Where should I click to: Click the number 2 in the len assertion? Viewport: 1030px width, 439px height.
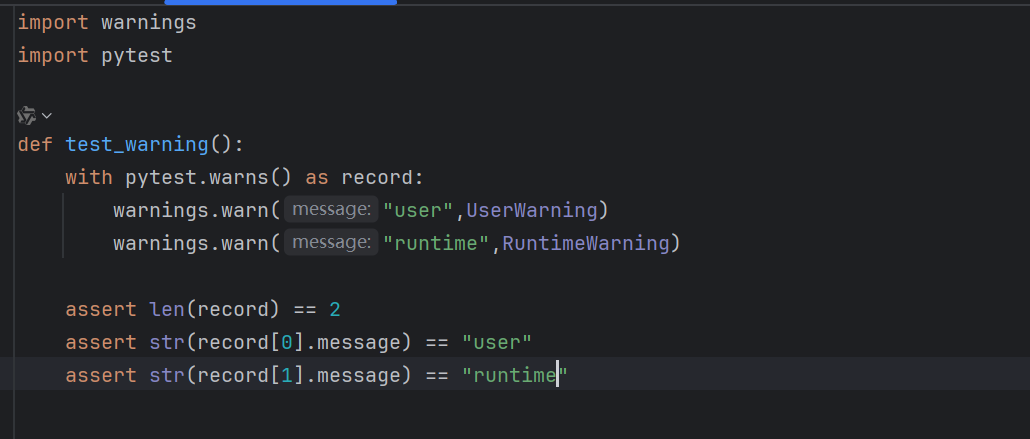(x=335, y=309)
